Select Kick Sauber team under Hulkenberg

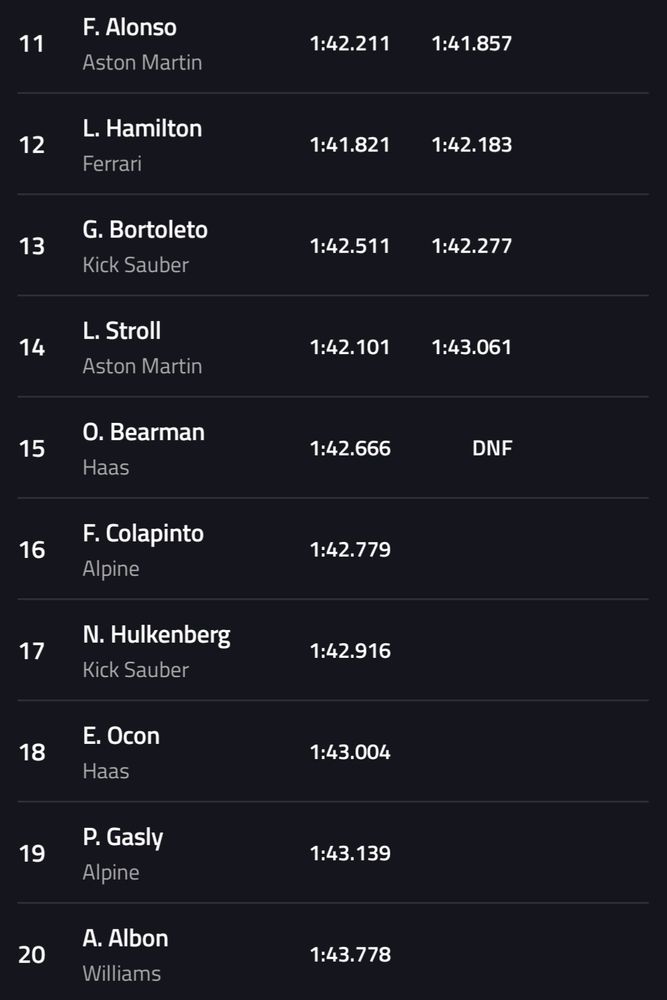click(135, 669)
